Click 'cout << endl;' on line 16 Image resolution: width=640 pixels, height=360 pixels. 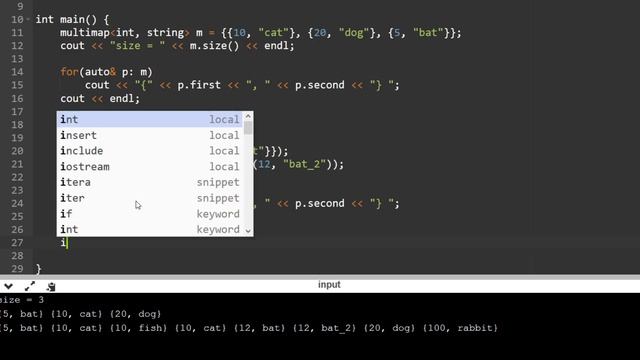[x=100, y=98]
